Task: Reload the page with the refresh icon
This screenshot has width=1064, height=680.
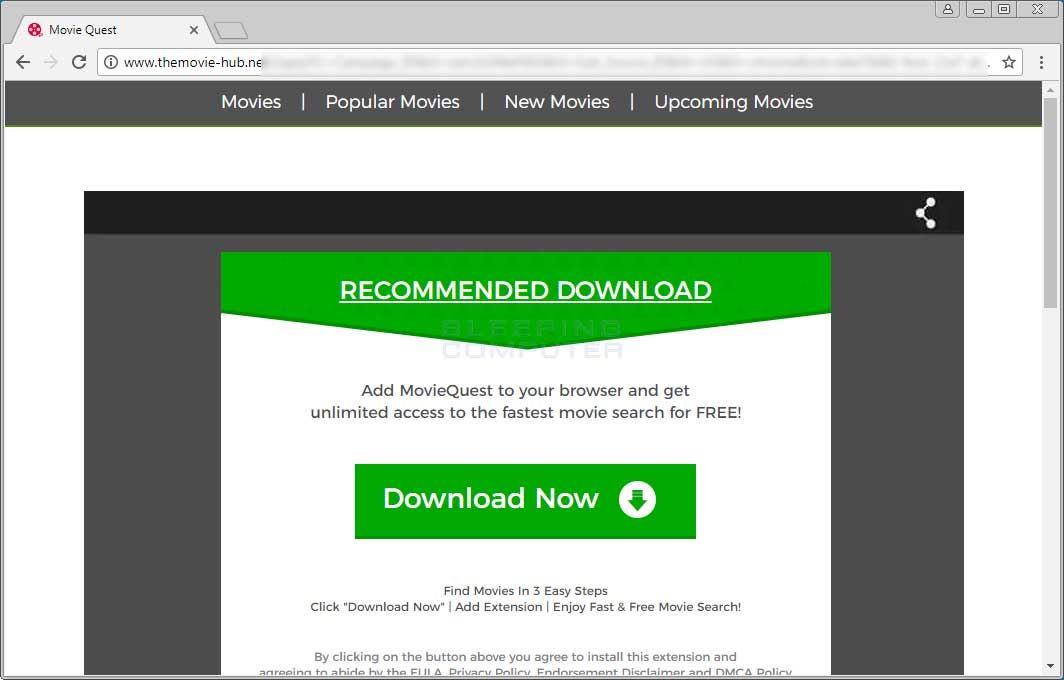Action: click(x=79, y=62)
